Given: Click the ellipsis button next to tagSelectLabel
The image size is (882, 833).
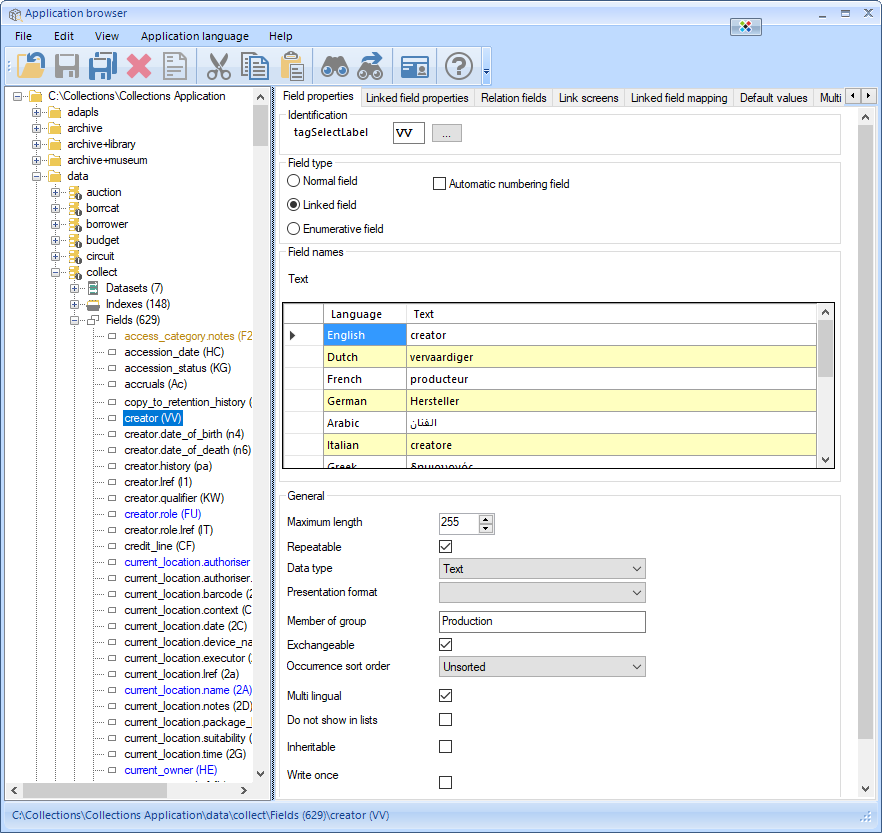Looking at the screenshot, I should [x=447, y=132].
